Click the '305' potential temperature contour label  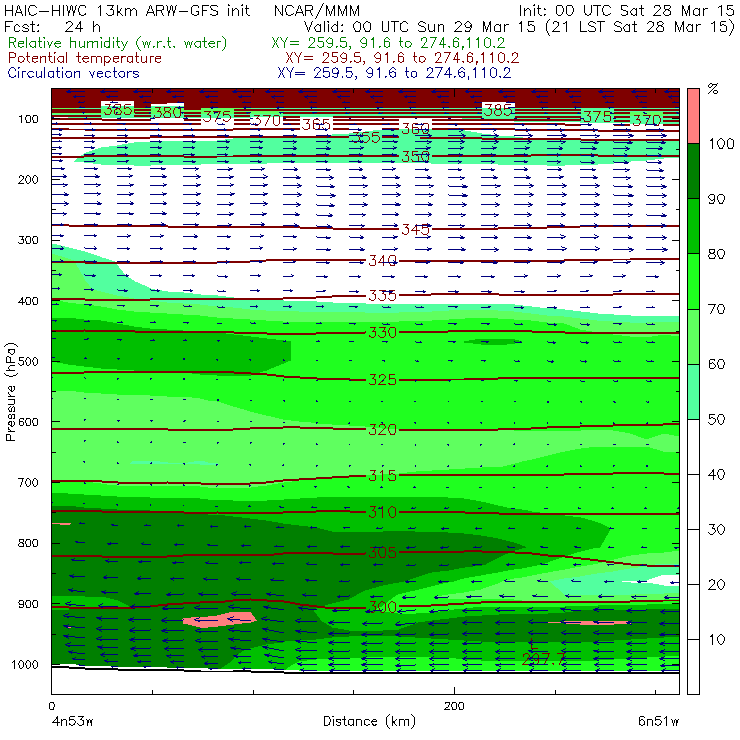[382, 553]
